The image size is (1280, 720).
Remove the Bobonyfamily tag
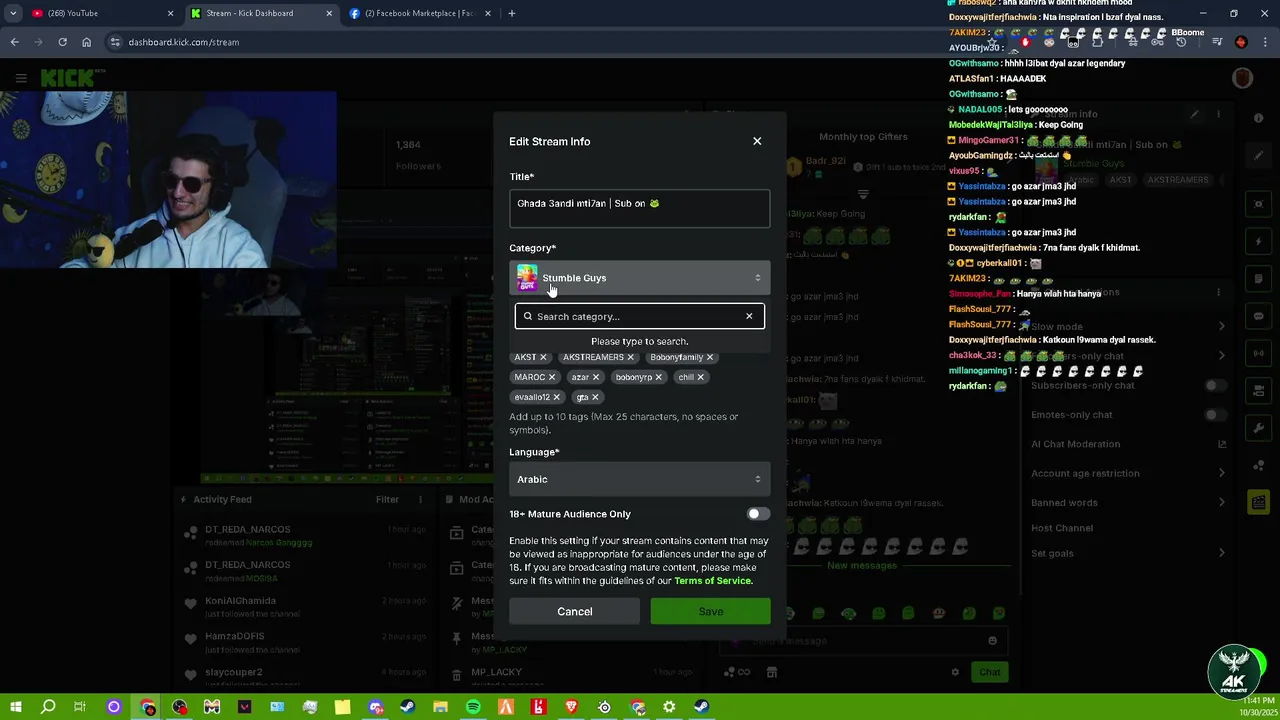(x=710, y=357)
